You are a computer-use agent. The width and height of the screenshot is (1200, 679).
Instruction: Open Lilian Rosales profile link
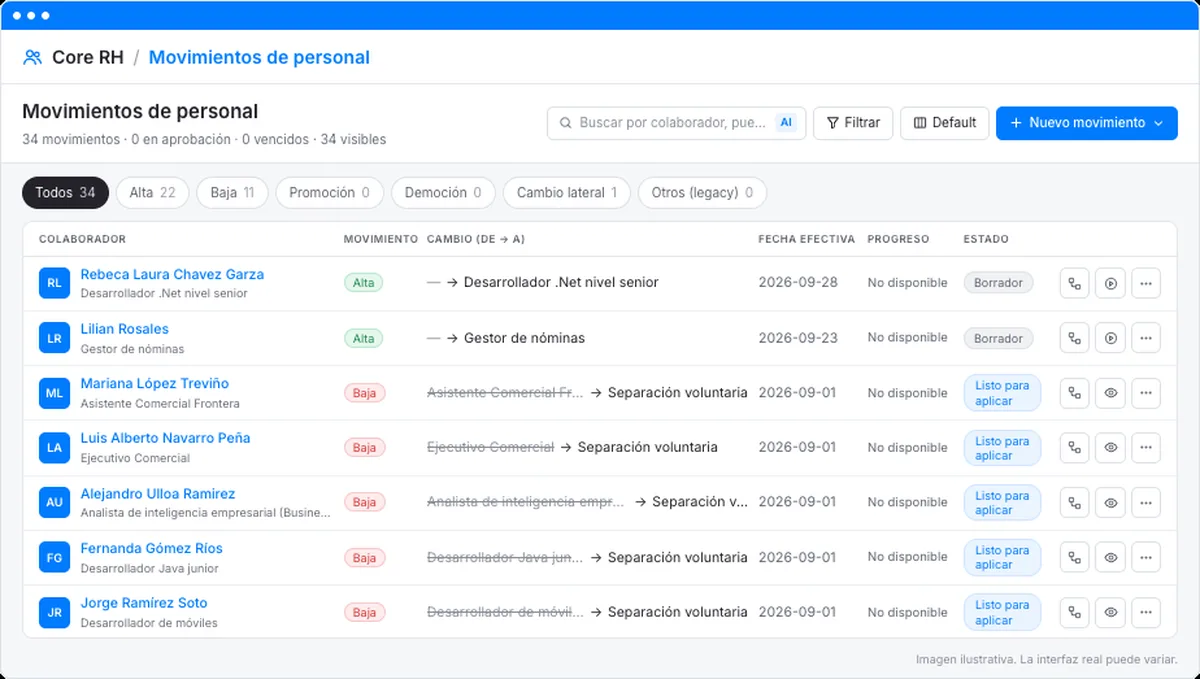124,329
